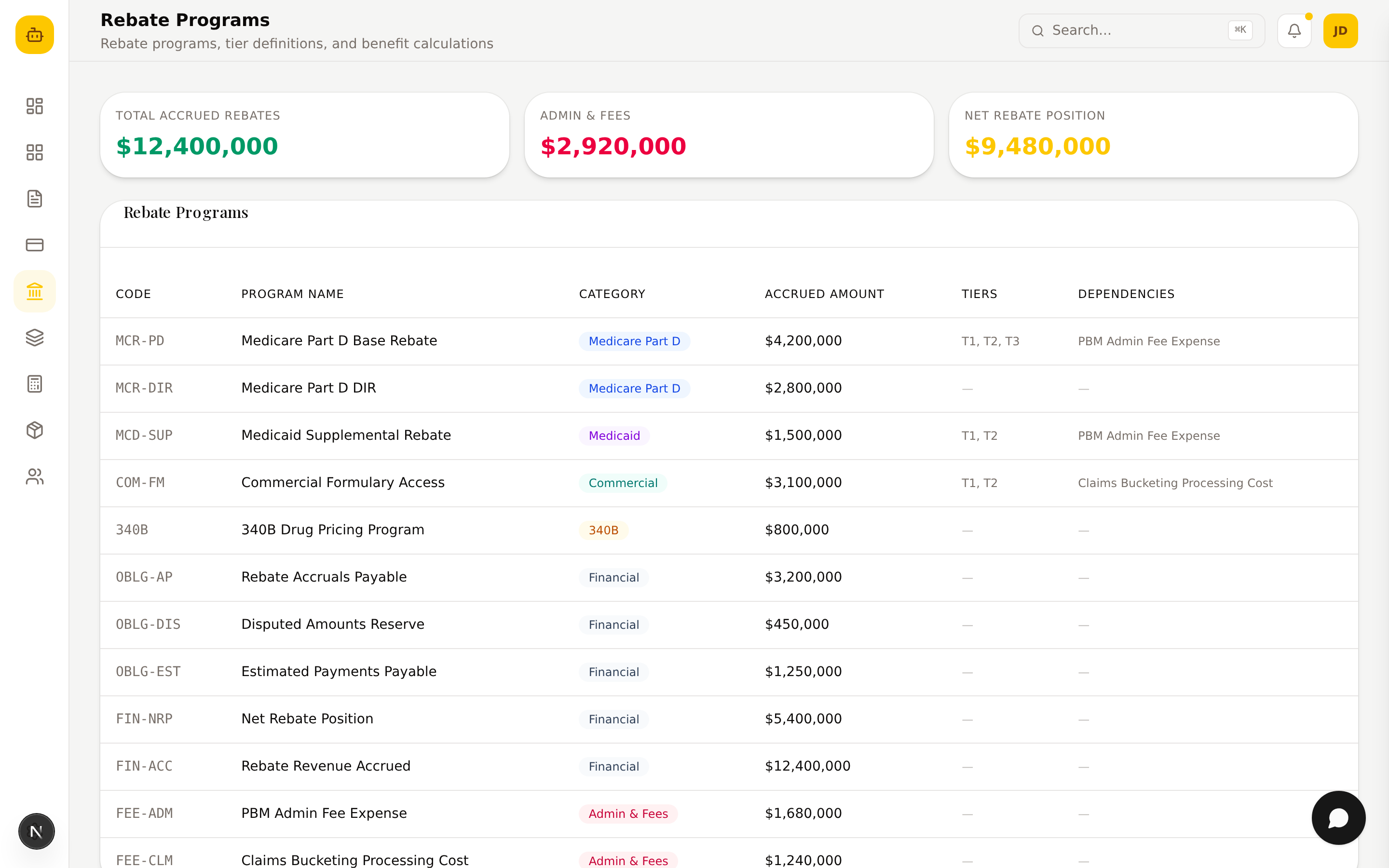Select Rebate Revenue Accrued program name

click(326, 766)
